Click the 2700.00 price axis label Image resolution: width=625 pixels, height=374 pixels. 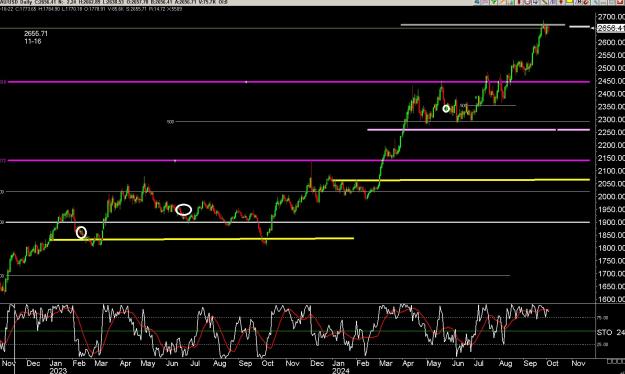(611, 17)
